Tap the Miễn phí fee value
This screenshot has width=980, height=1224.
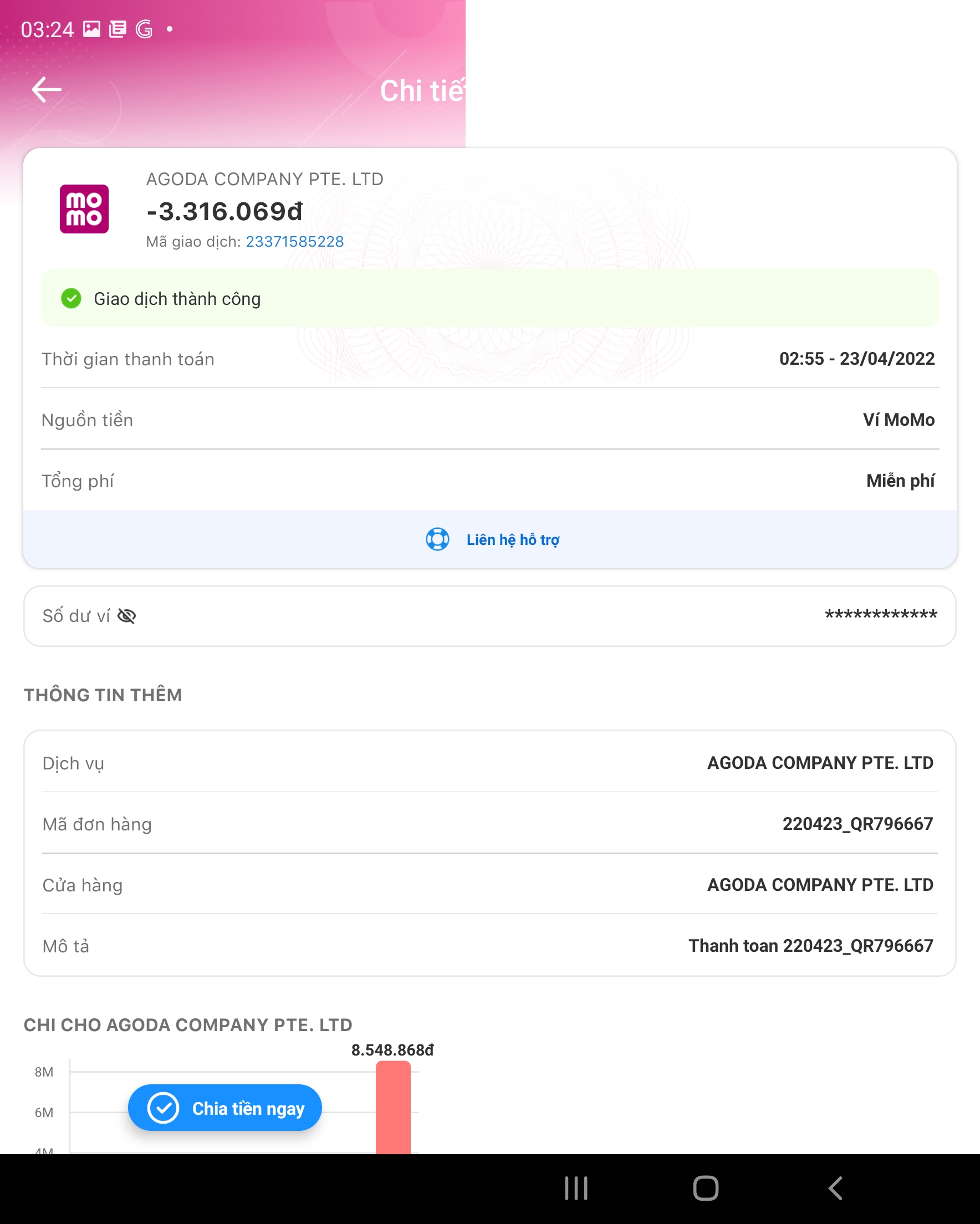900,481
